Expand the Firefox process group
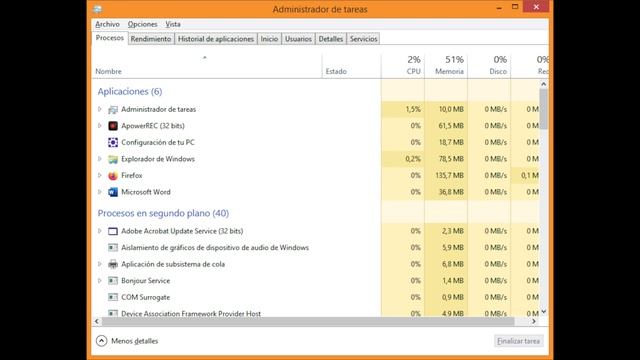This screenshot has width=640, height=360. click(100, 176)
